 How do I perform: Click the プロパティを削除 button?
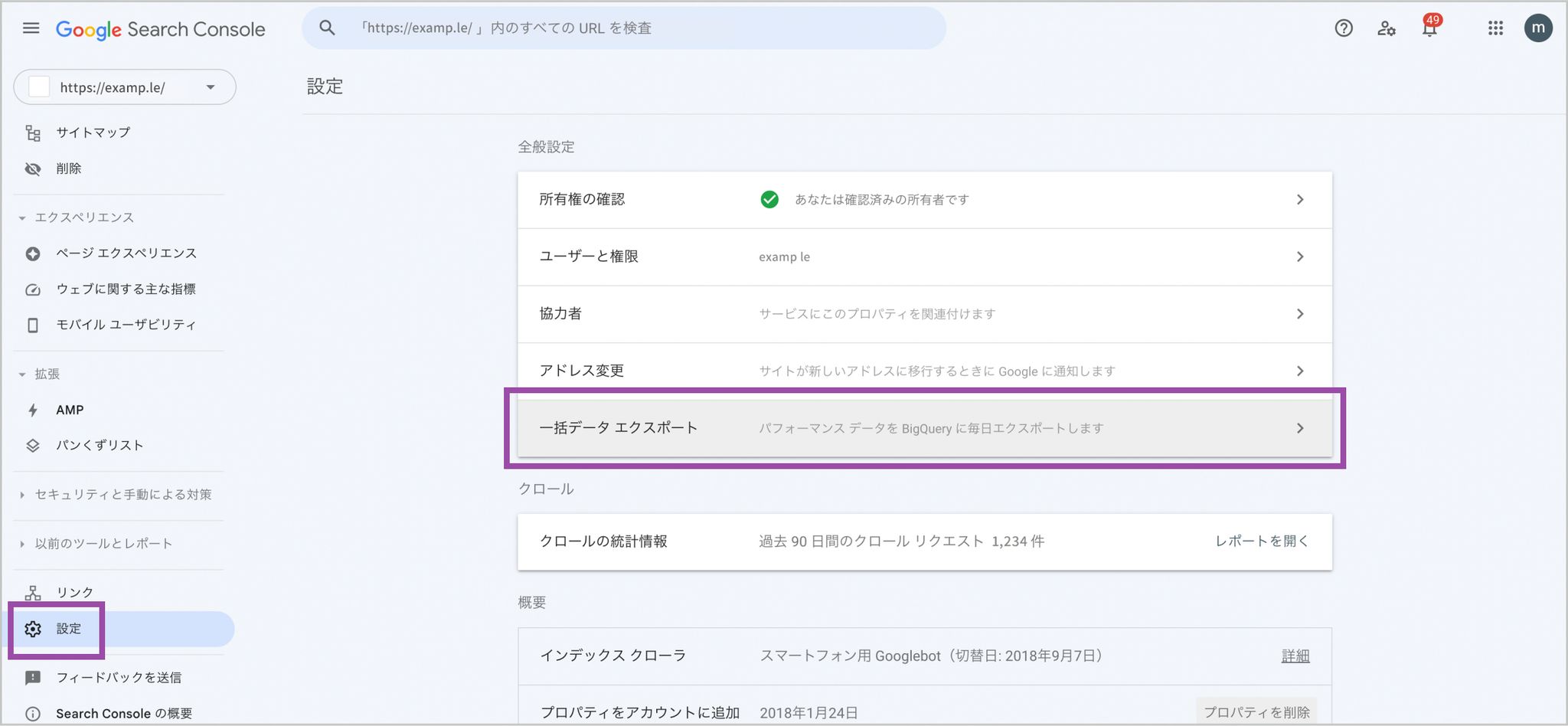click(1256, 712)
